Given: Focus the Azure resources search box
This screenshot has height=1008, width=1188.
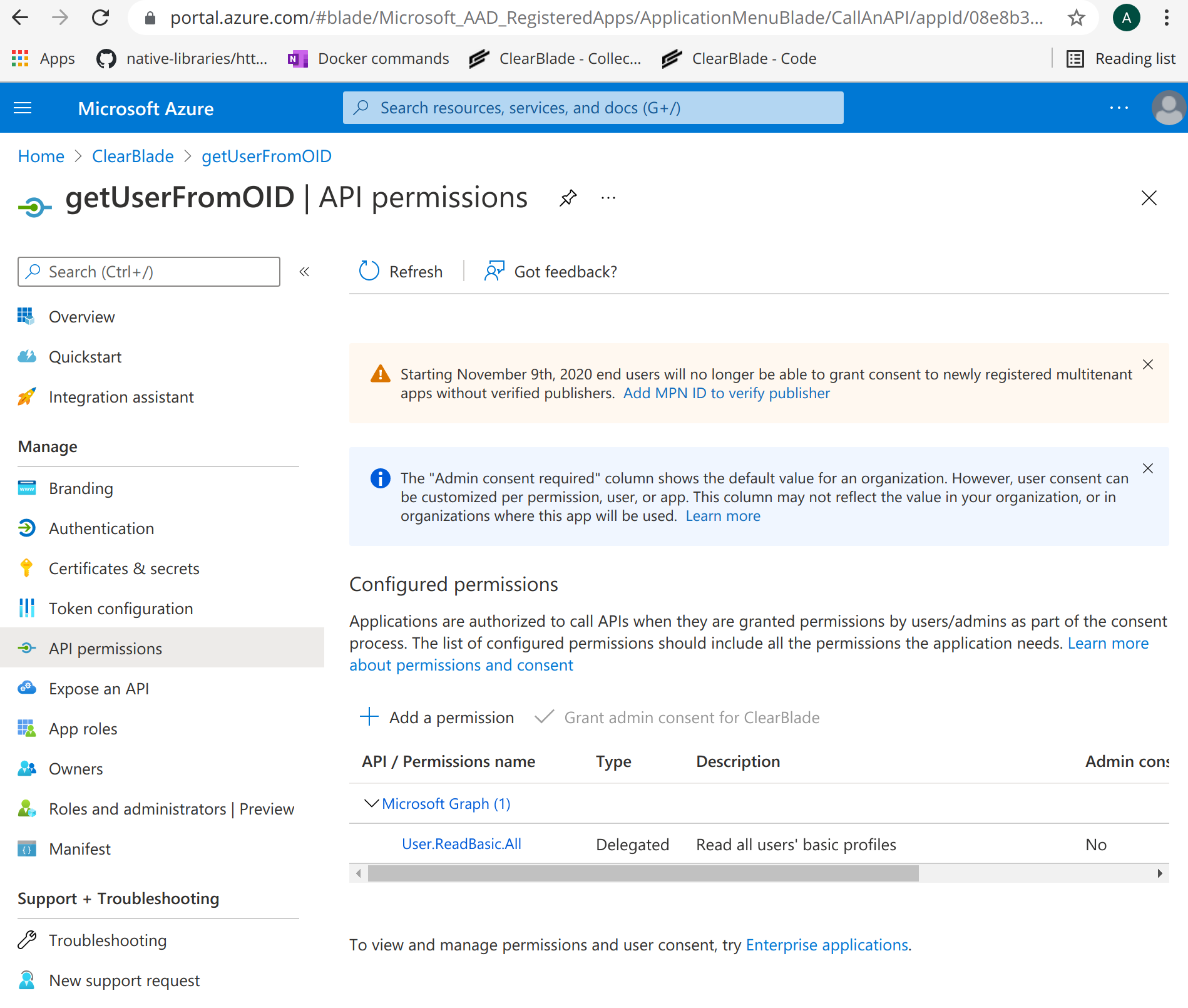Looking at the screenshot, I should (593, 108).
